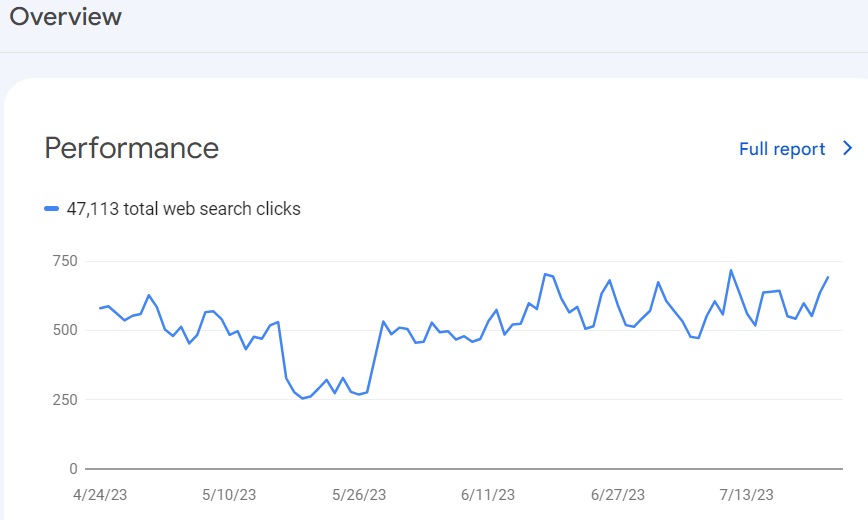The height and width of the screenshot is (520, 868).
Task: Click the Performance card heading
Action: click(x=131, y=148)
